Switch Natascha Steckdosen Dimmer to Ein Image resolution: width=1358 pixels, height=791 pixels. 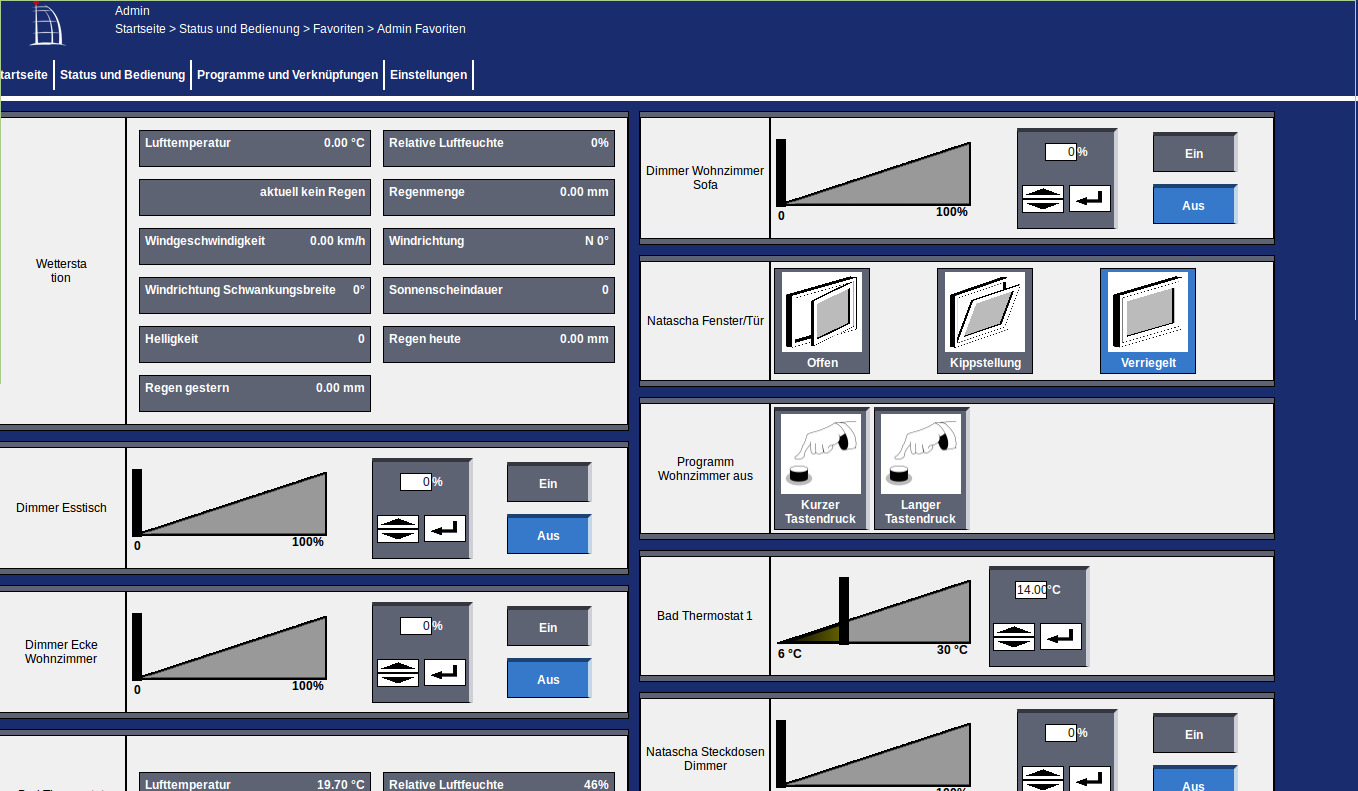tap(1195, 733)
